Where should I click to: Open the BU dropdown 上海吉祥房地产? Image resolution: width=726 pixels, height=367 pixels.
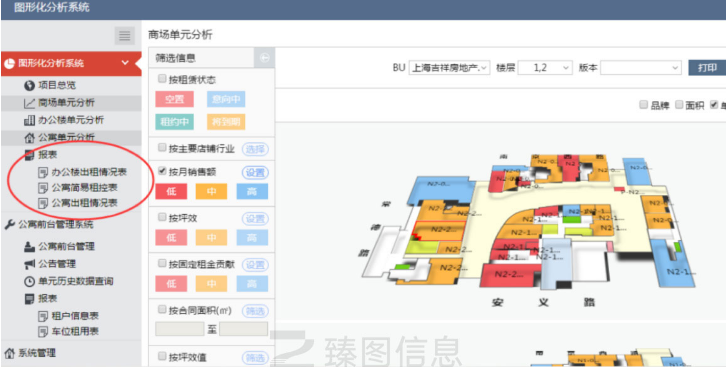[x=449, y=68]
